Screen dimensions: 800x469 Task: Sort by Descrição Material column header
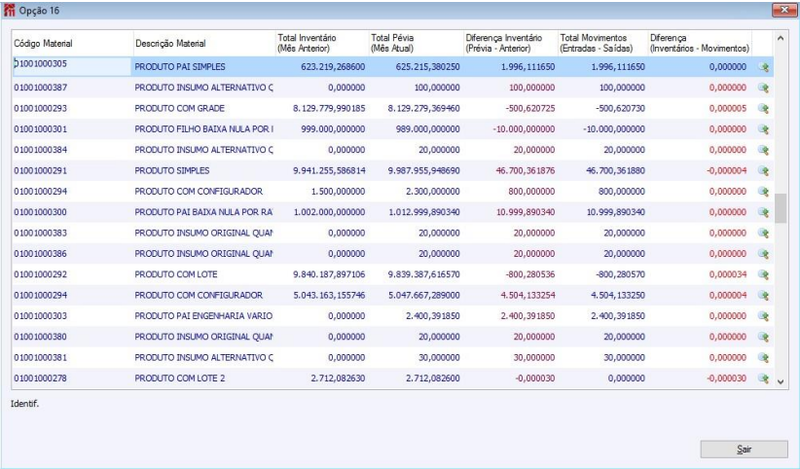204,43
